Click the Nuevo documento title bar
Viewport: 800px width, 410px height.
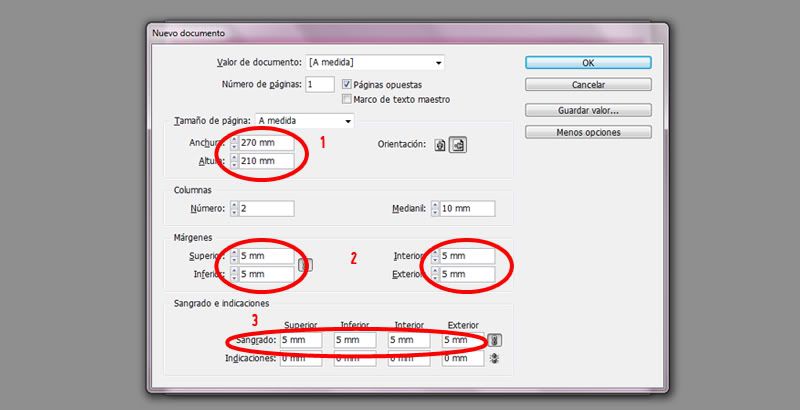coord(407,34)
